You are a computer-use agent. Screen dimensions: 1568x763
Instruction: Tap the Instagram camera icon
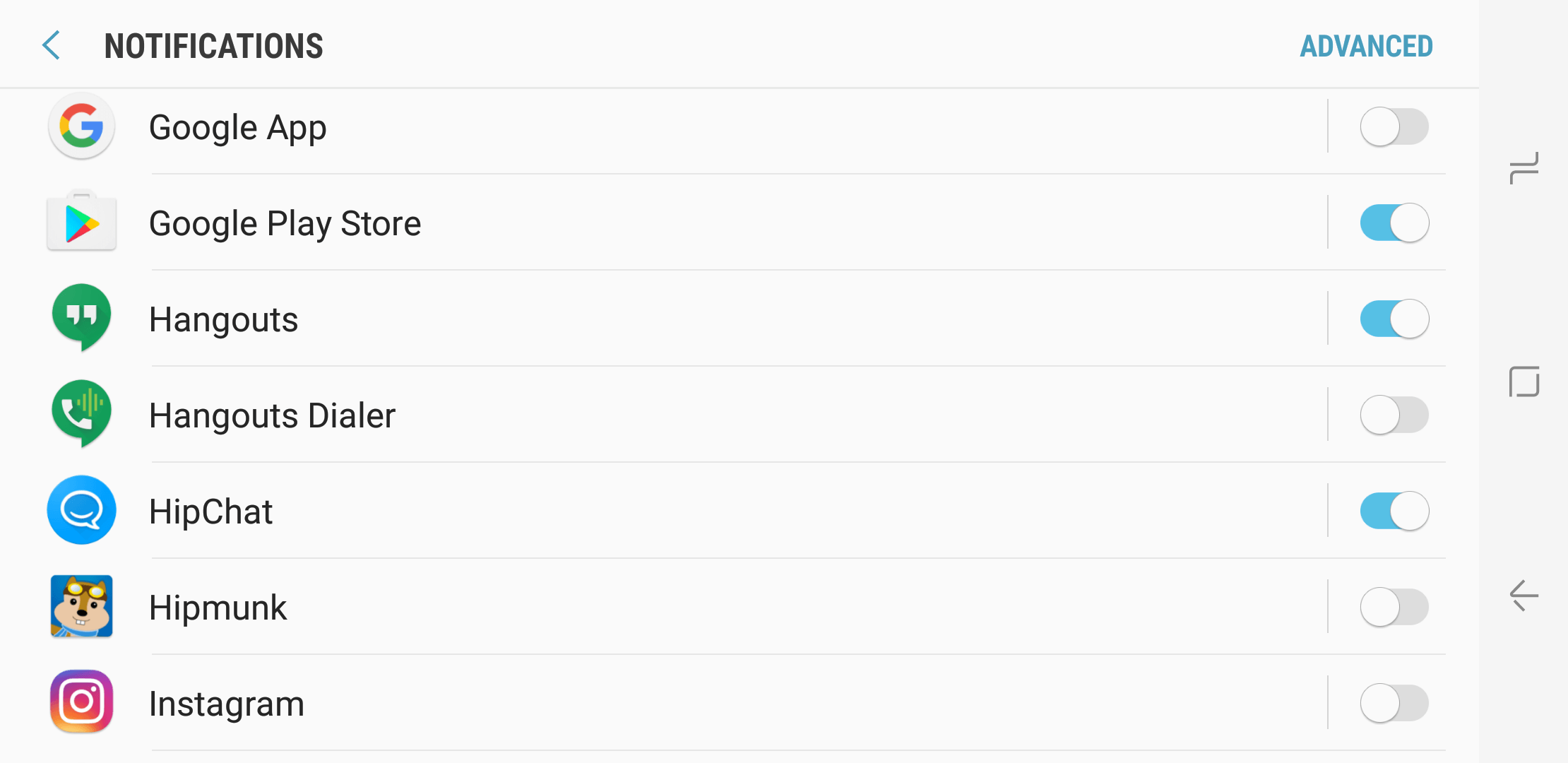coord(82,702)
